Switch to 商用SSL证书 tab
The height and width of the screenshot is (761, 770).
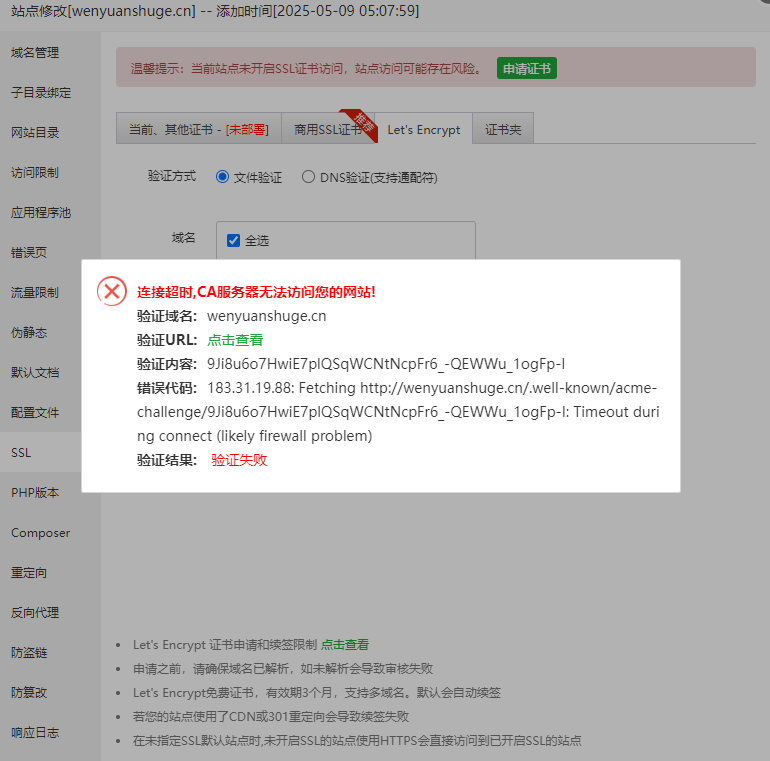coord(328,129)
